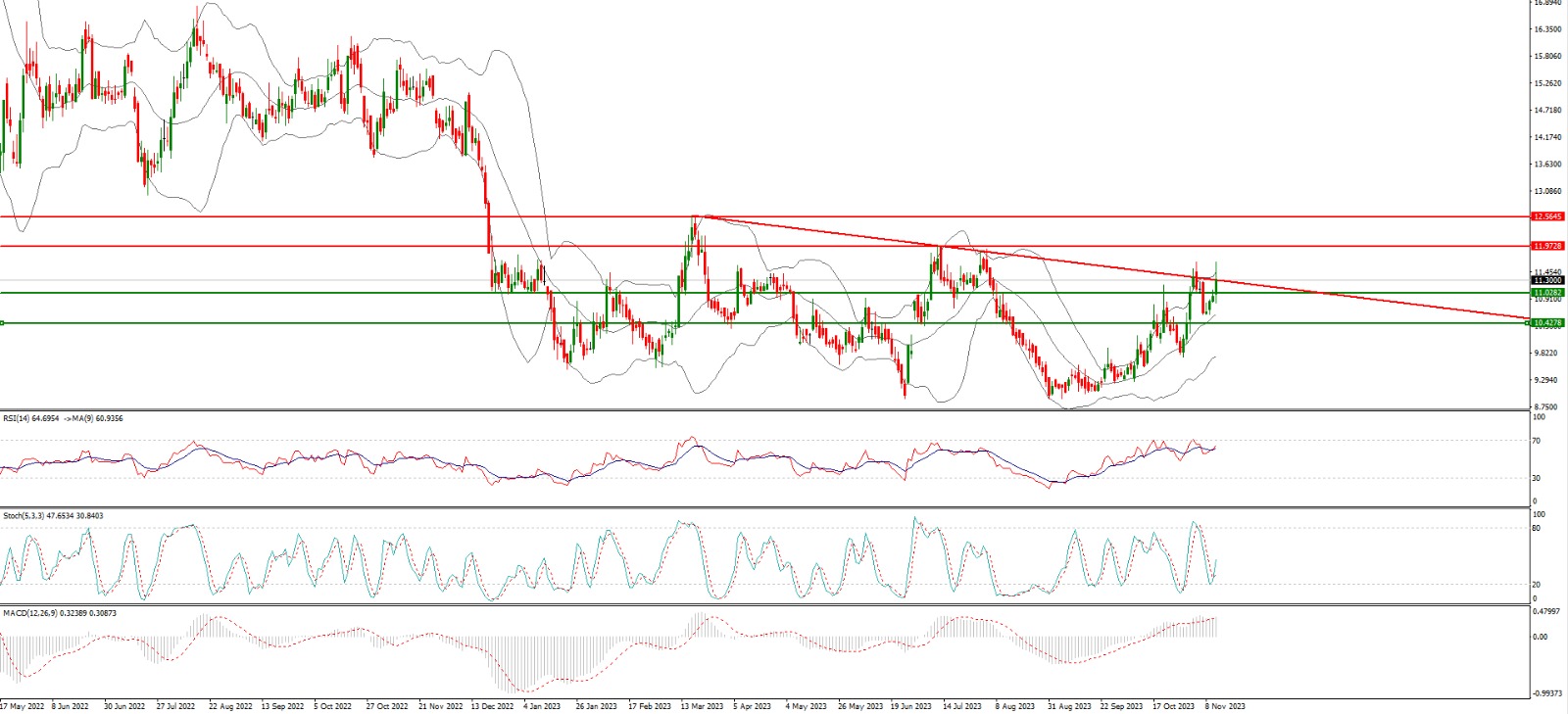
Task: Click the RSI 70 level scale label
Action: [1538, 441]
